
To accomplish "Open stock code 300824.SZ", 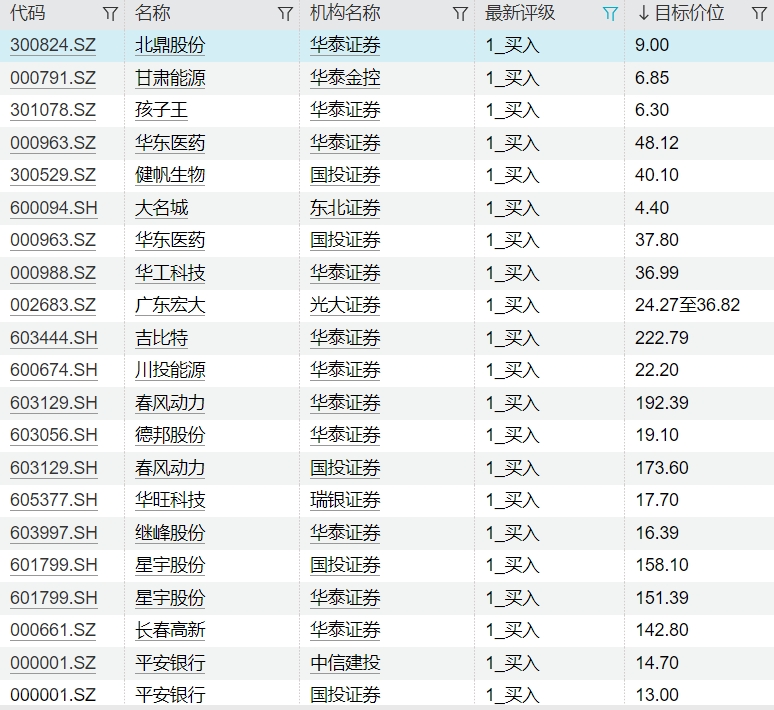I will pyautogui.click(x=53, y=45).
